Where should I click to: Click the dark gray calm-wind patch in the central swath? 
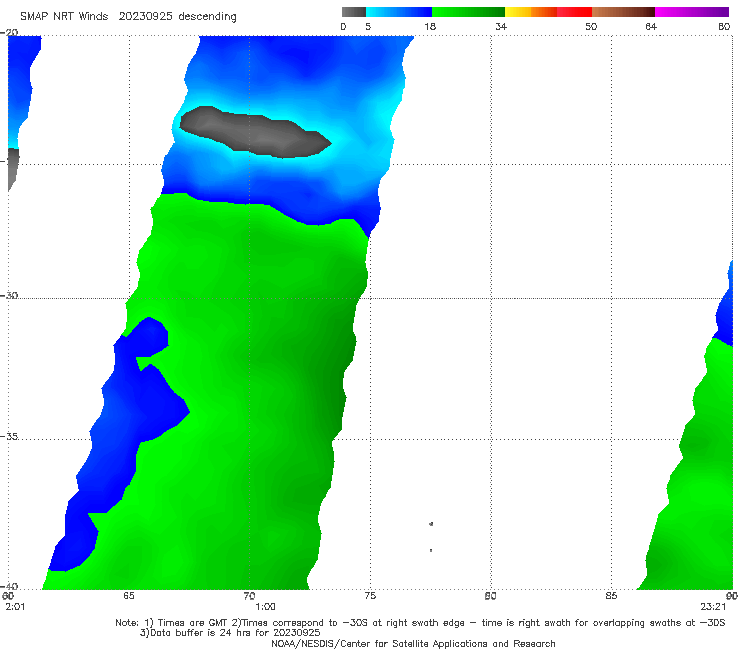255,132
